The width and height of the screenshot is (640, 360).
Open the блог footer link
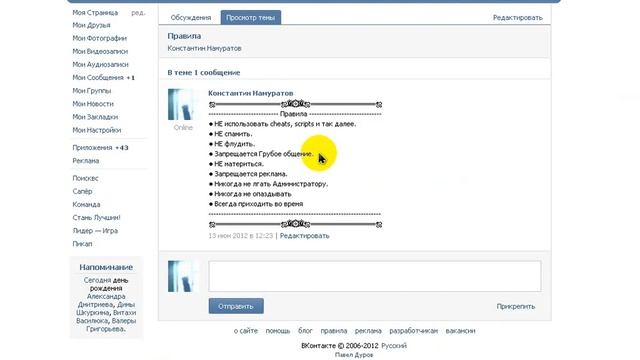pos(305,331)
